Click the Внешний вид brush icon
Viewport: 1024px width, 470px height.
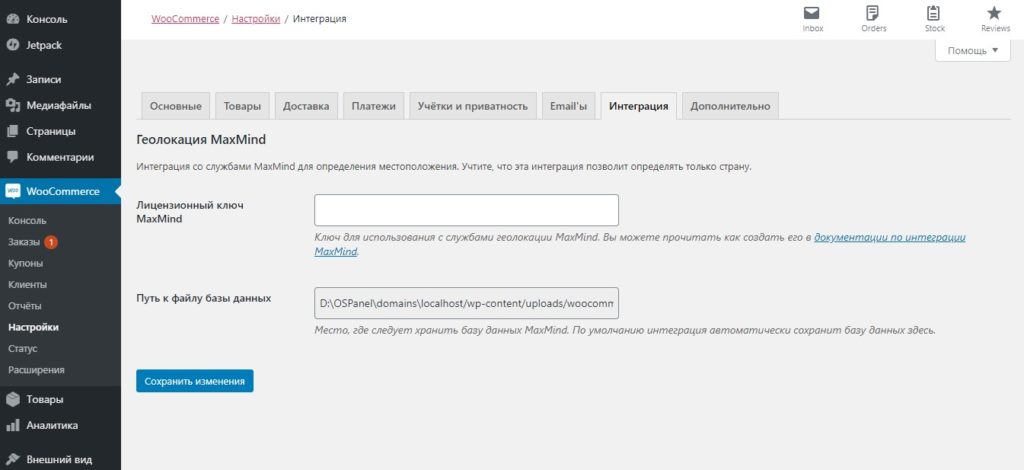(x=12, y=460)
